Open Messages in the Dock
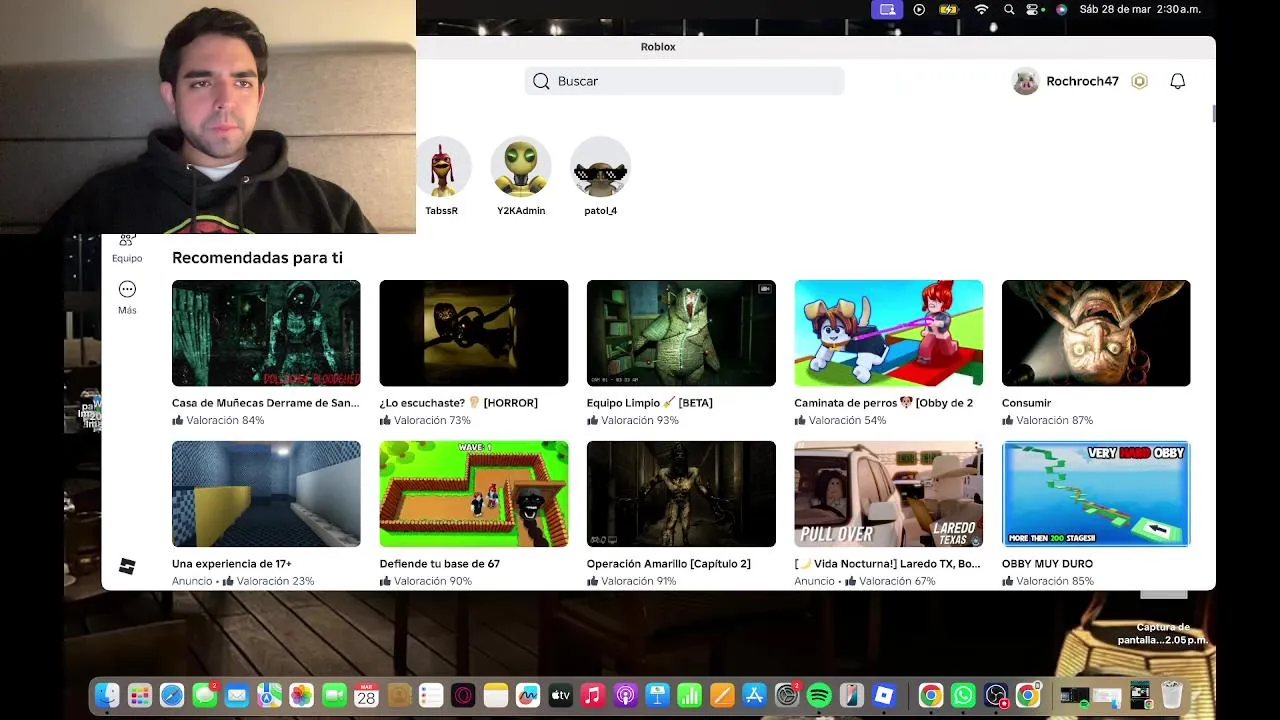1280x720 pixels. (x=205, y=695)
